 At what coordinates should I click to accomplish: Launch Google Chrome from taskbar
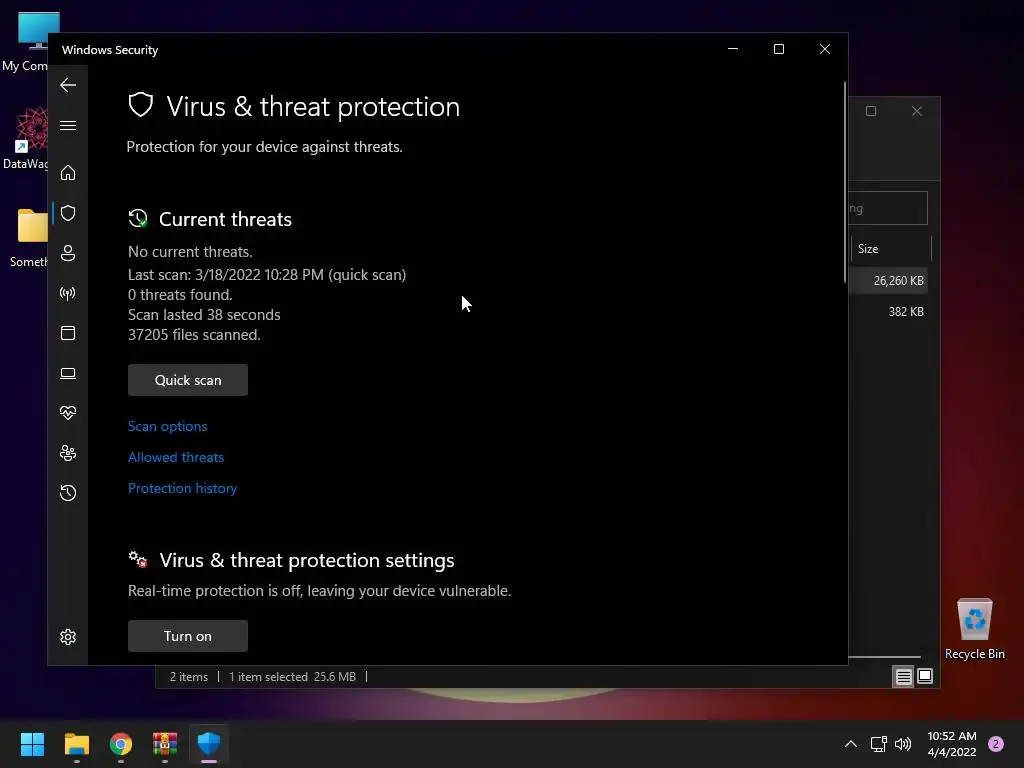(x=121, y=744)
